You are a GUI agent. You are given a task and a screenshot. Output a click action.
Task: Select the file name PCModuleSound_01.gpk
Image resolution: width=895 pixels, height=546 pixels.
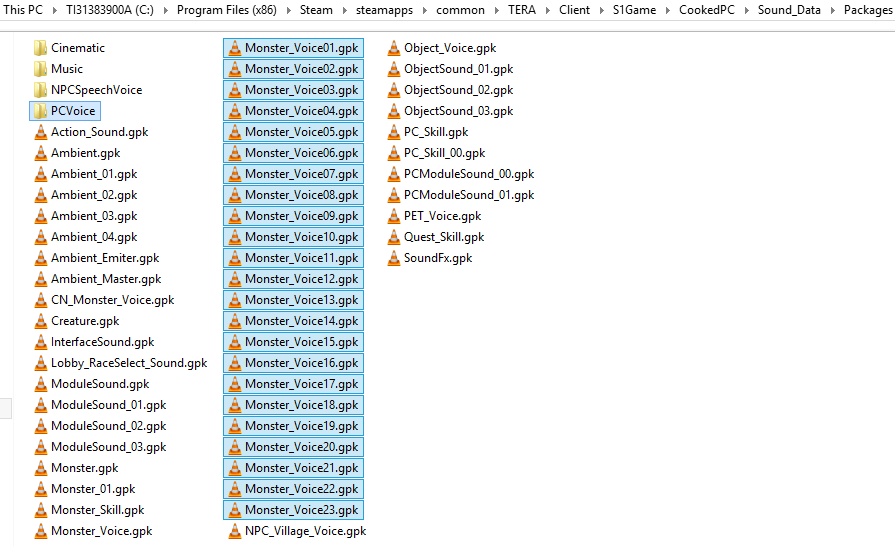pyautogui.click(x=469, y=195)
